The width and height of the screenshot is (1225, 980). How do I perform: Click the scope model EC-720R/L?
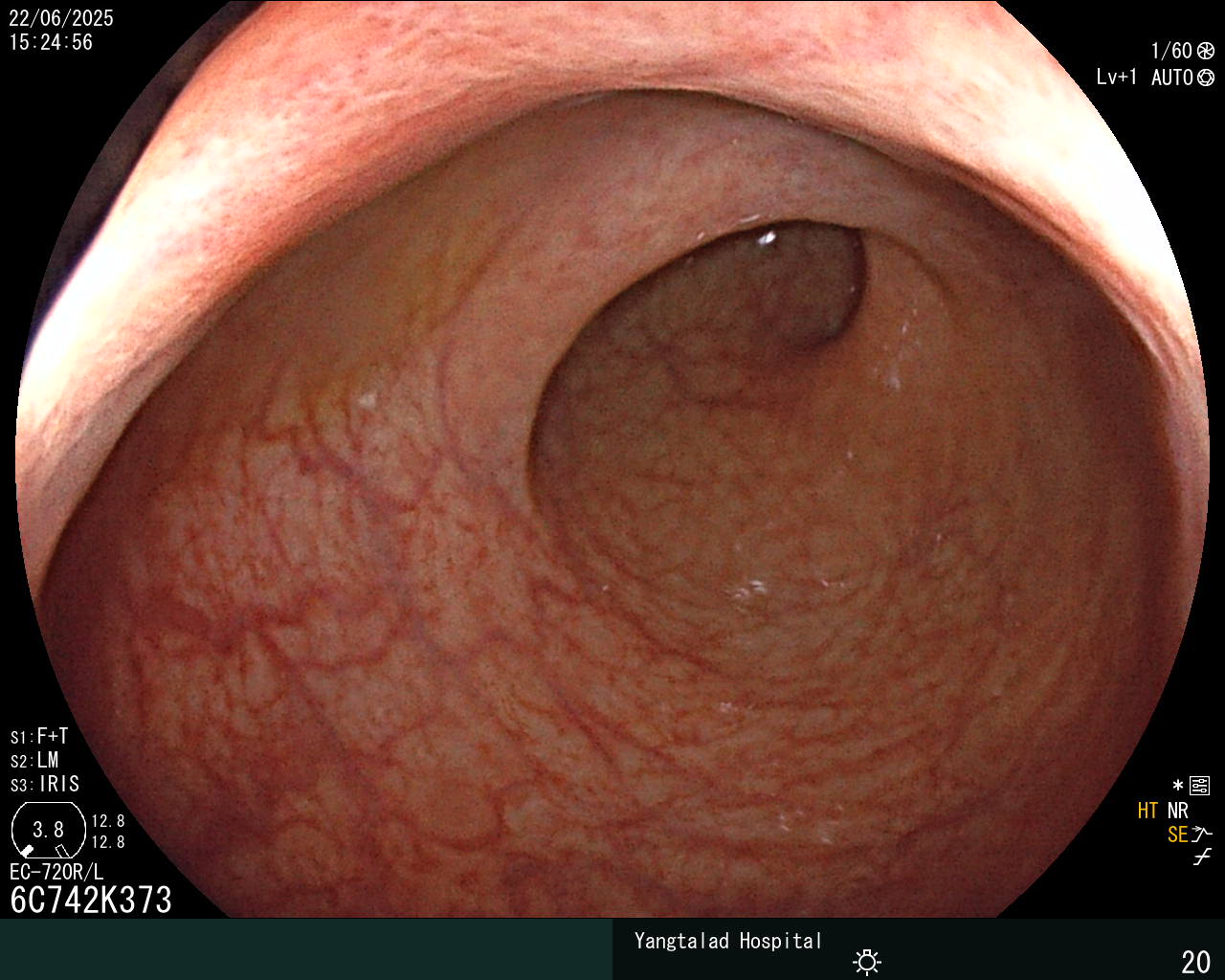56,872
